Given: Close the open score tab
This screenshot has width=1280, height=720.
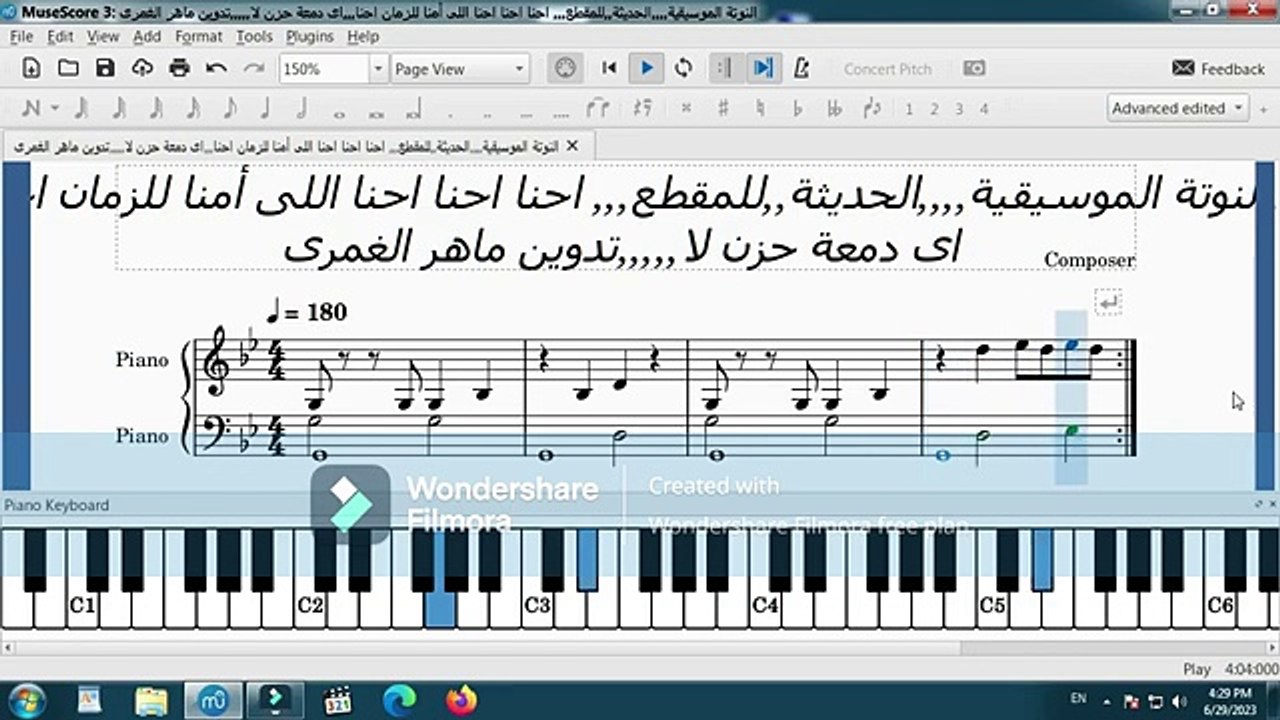Looking at the screenshot, I should pos(572,146).
